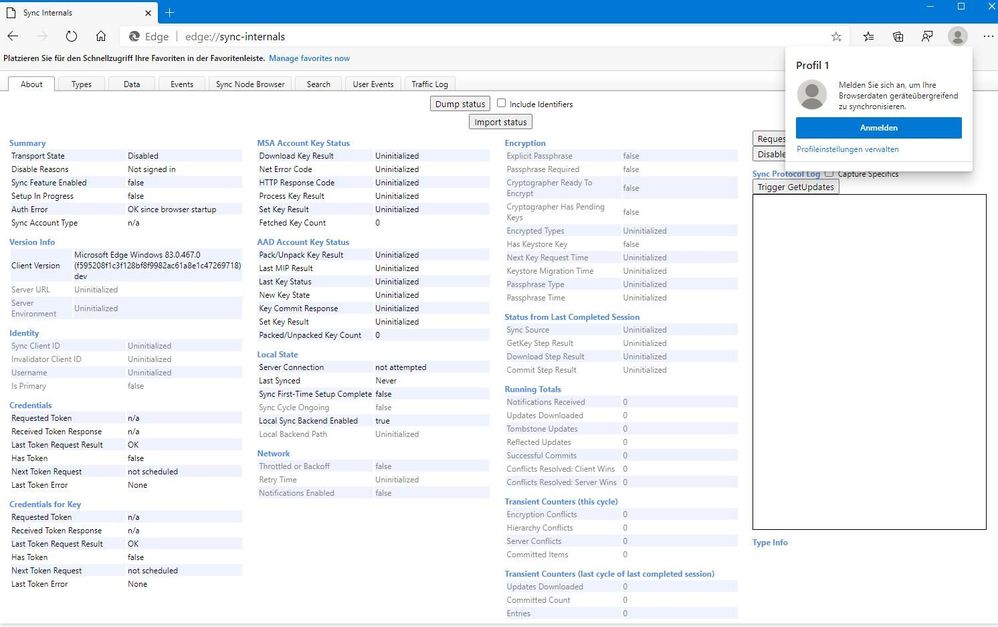Click the feedback icon in the toolbar
998x627 pixels.
click(927, 37)
